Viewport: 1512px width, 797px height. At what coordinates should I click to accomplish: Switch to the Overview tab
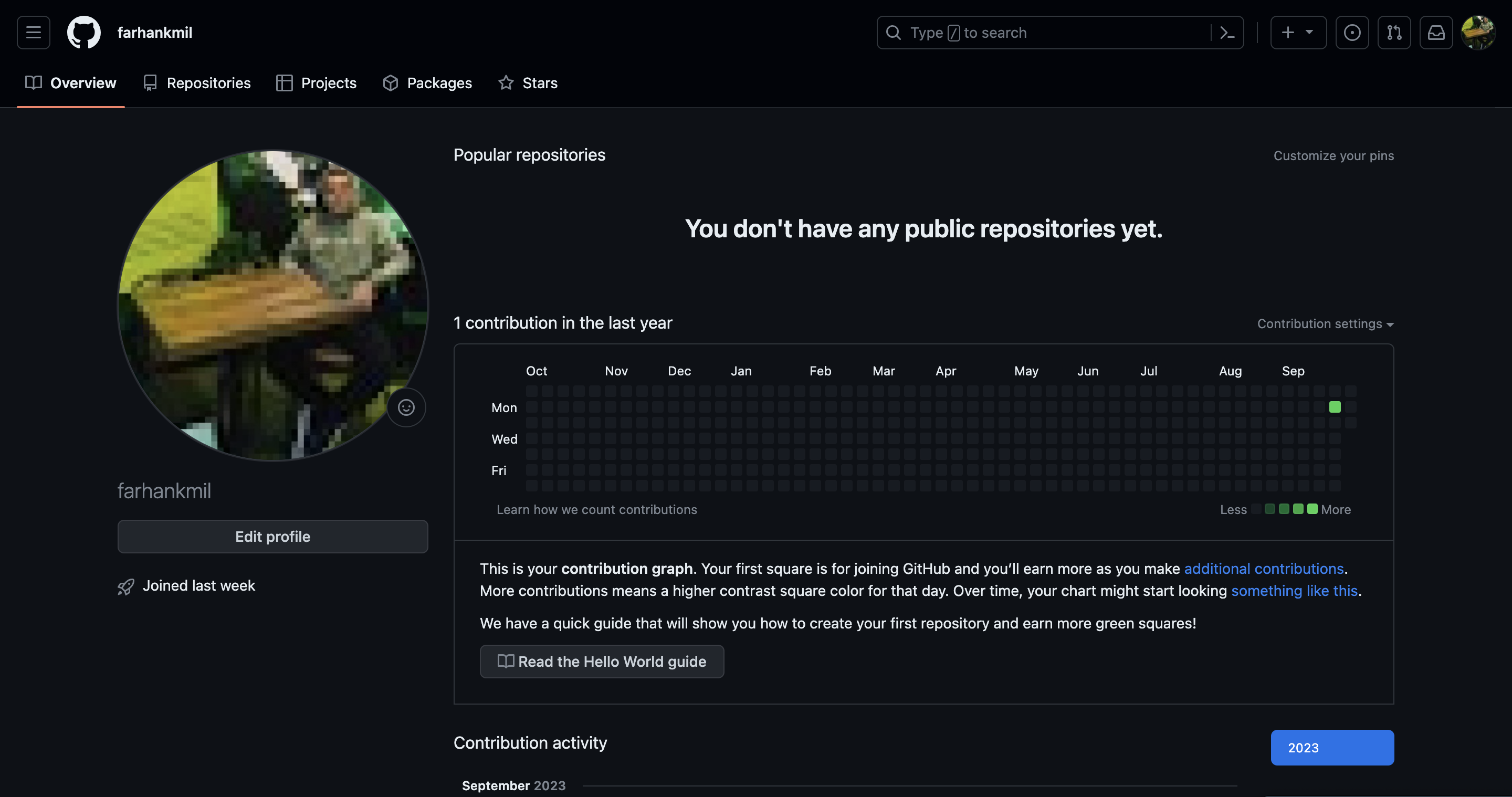click(x=70, y=83)
